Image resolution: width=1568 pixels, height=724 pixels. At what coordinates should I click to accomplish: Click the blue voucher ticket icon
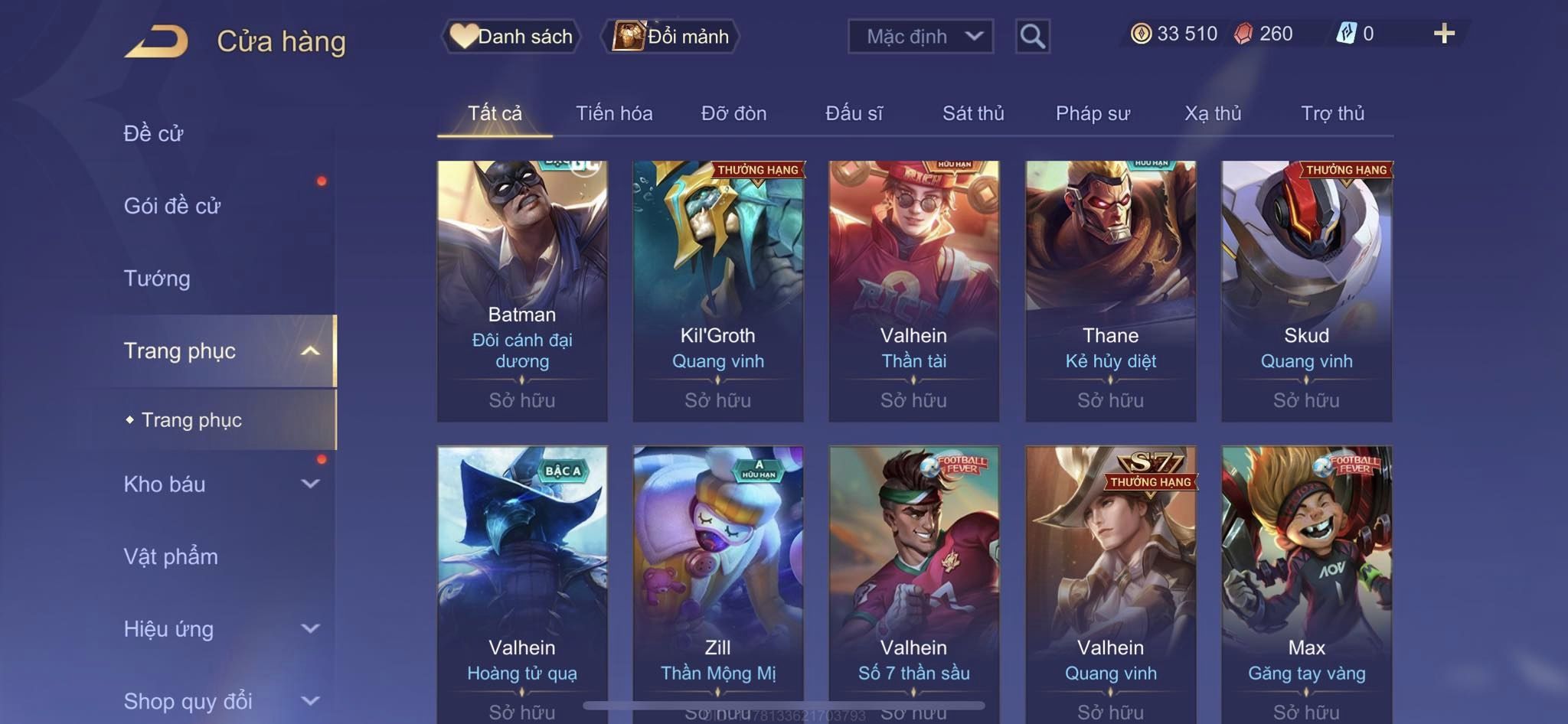click(1346, 34)
